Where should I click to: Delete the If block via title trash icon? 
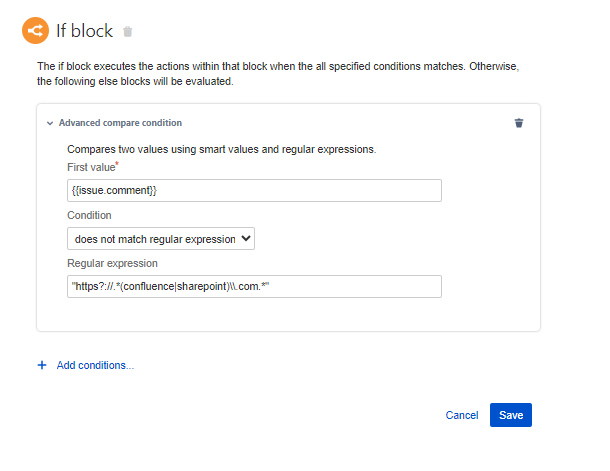[127, 32]
